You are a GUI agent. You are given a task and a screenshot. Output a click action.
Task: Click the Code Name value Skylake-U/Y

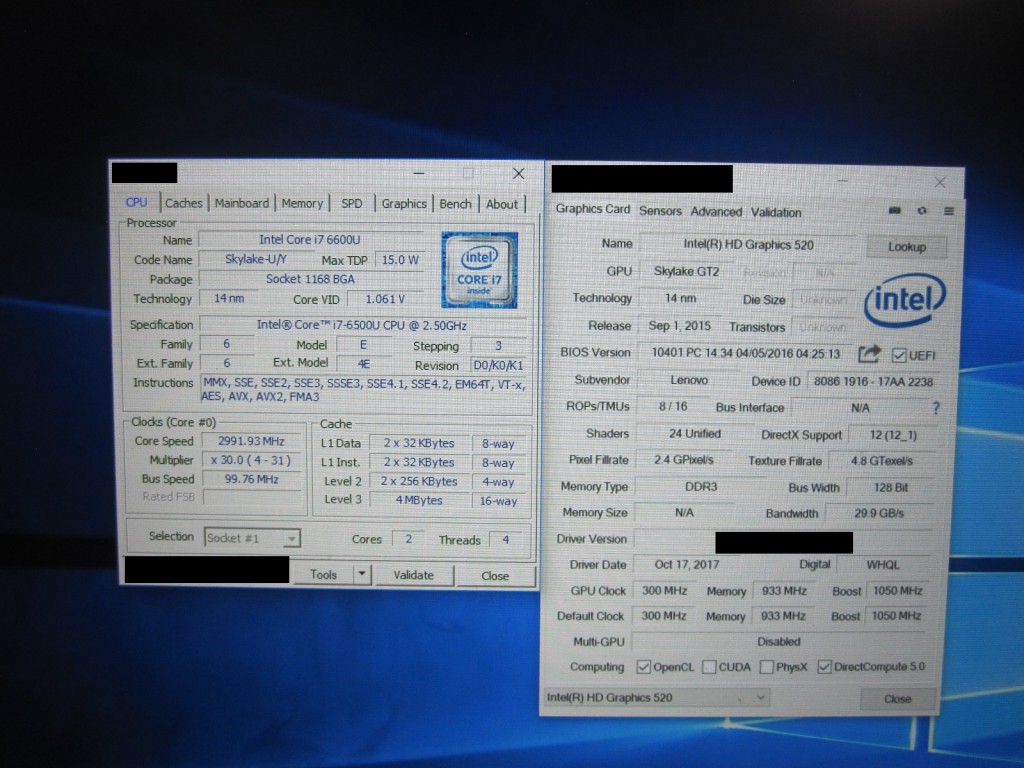click(256, 259)
